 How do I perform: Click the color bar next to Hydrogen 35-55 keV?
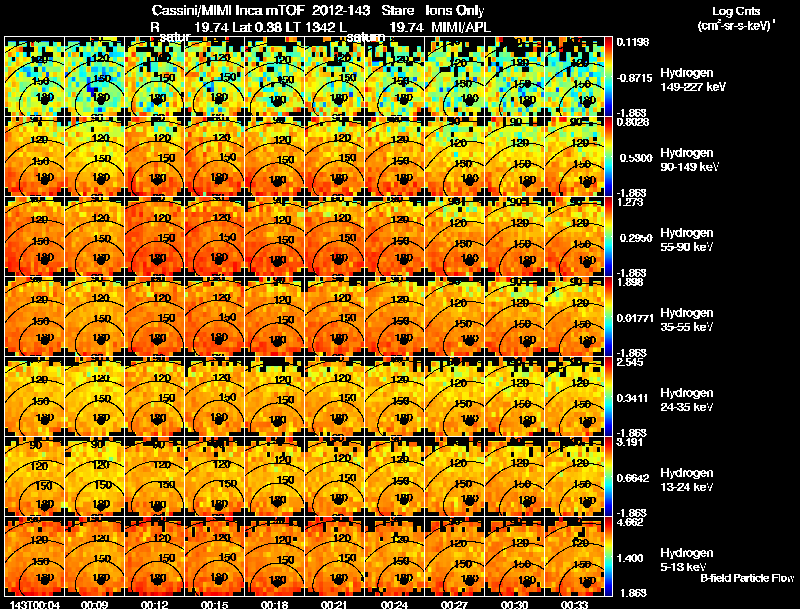[x=609, y=316]
